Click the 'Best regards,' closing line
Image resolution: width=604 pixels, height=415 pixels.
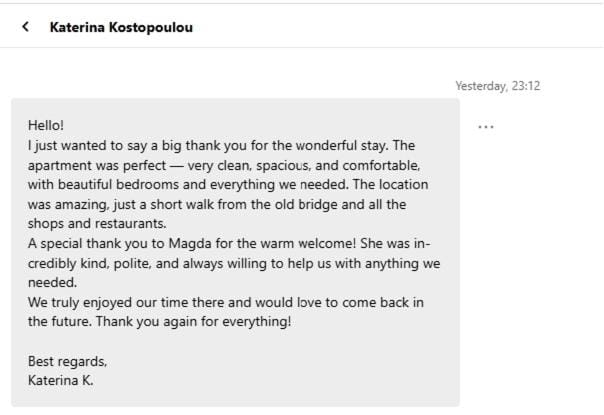pyautogui.click(x=67, y=361)
